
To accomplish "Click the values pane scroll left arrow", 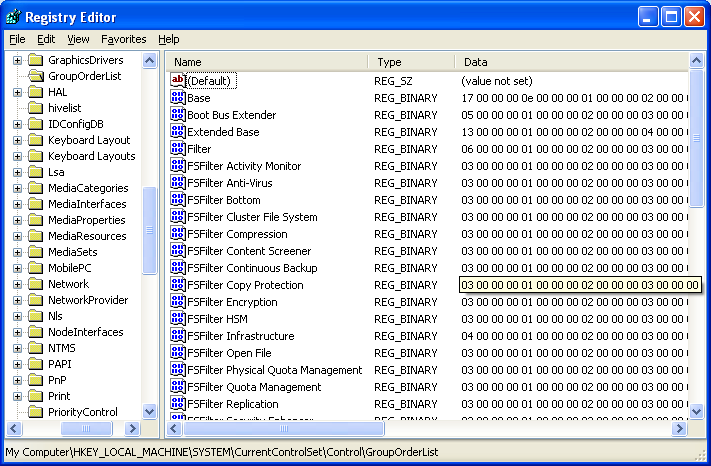I will coord(174,428).
